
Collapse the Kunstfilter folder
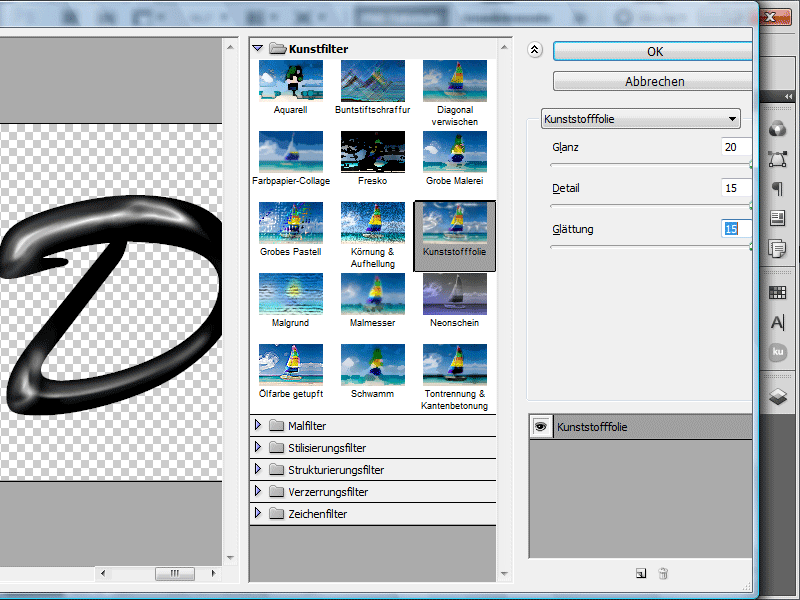[x=258, y=48]
